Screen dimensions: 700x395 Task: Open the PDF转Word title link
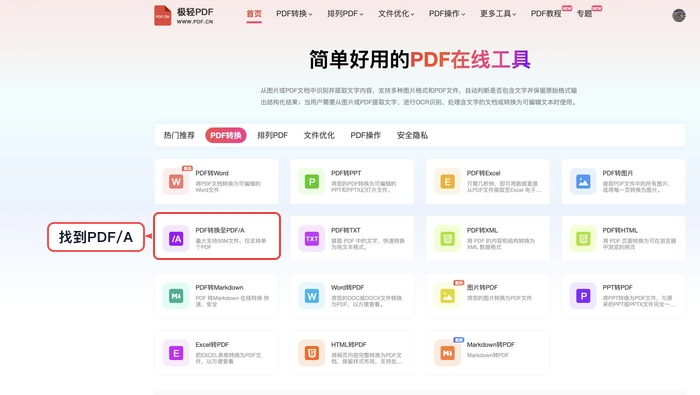pos(212,173)
